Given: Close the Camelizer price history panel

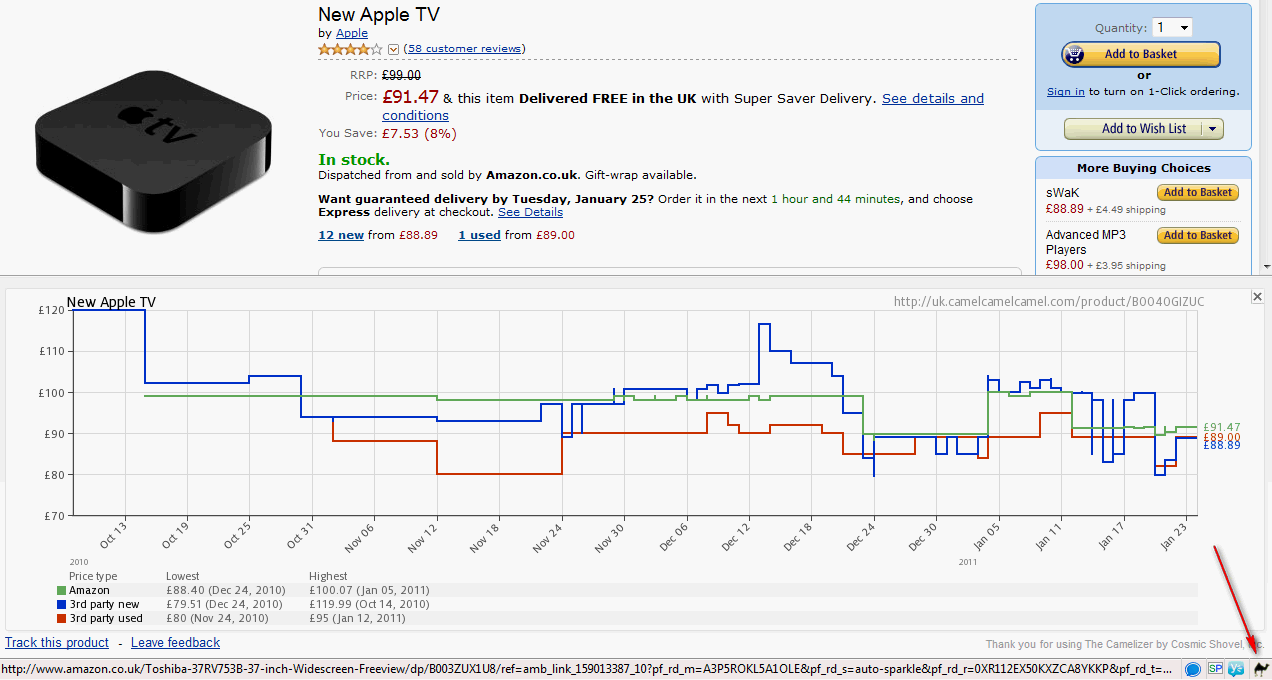Looking at the screenshot, I should tap(1257, 297).
